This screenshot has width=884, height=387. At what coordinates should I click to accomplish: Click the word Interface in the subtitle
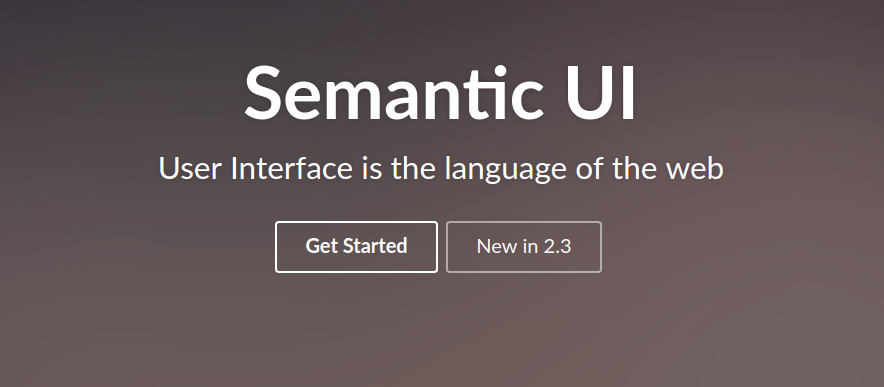(x=292, y=169)
